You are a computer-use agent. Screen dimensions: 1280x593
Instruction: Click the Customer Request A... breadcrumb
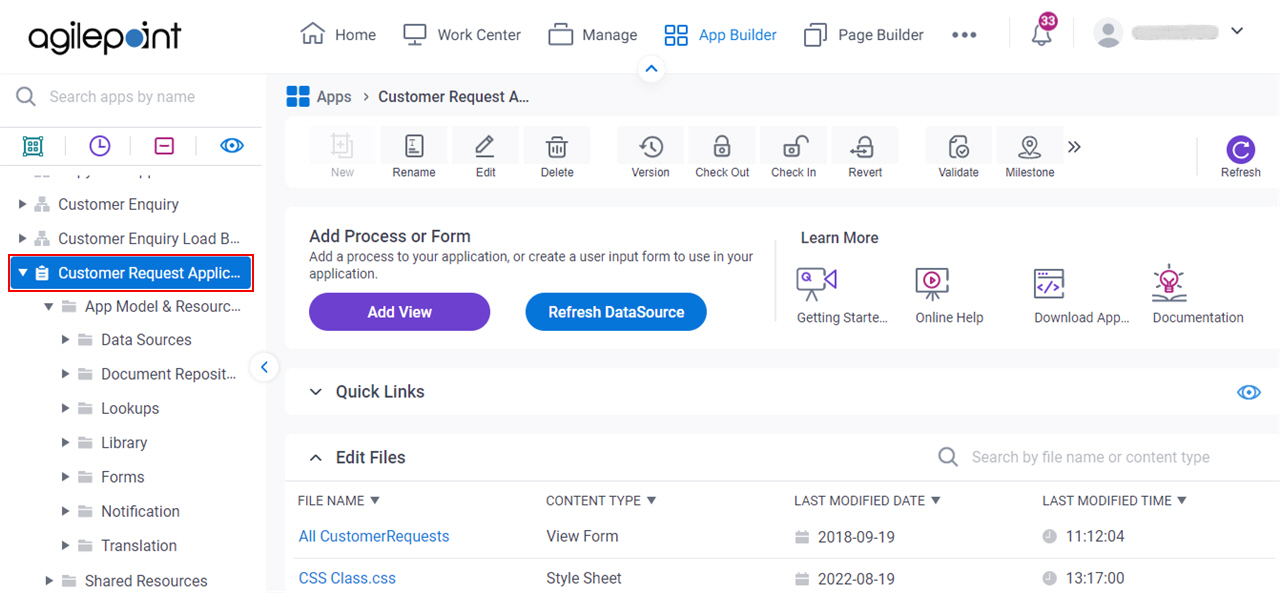click(x=453, y=96)
